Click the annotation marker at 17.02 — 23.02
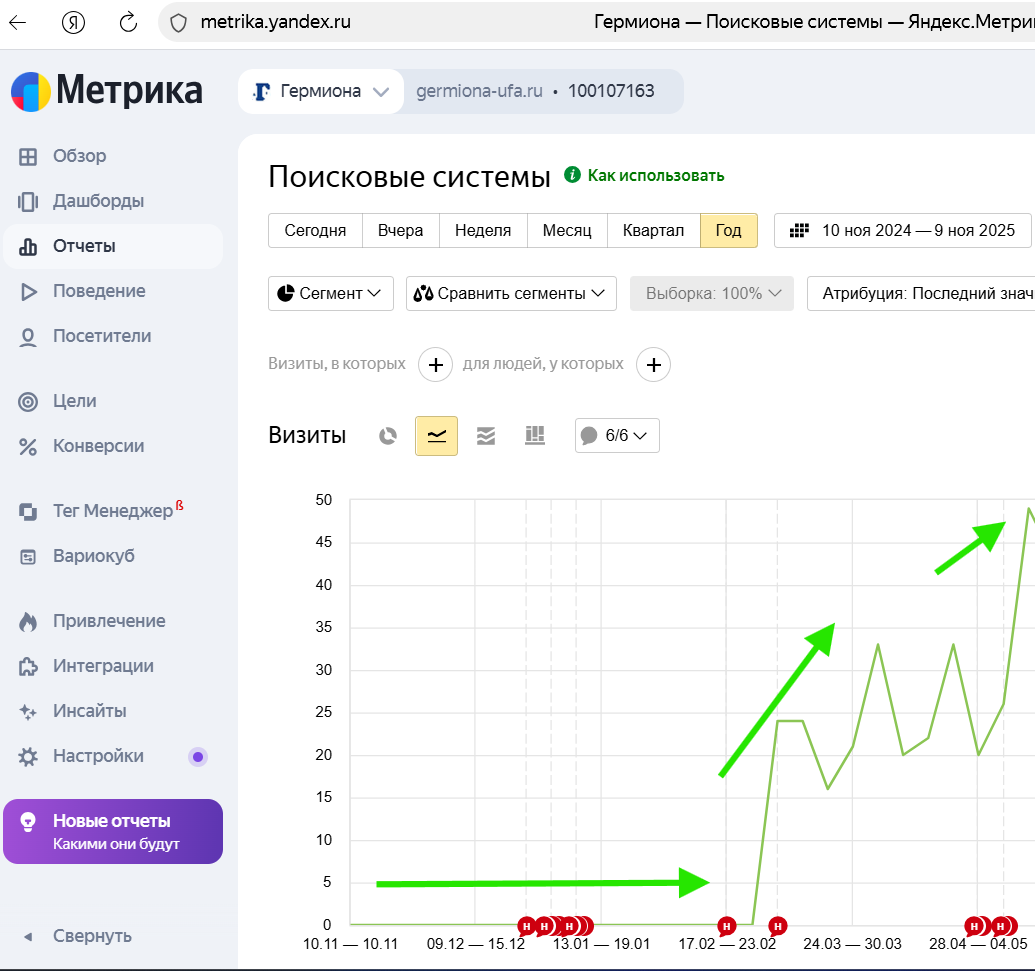Viewport: 1035px width, 971px height. (x=727, y=926)
